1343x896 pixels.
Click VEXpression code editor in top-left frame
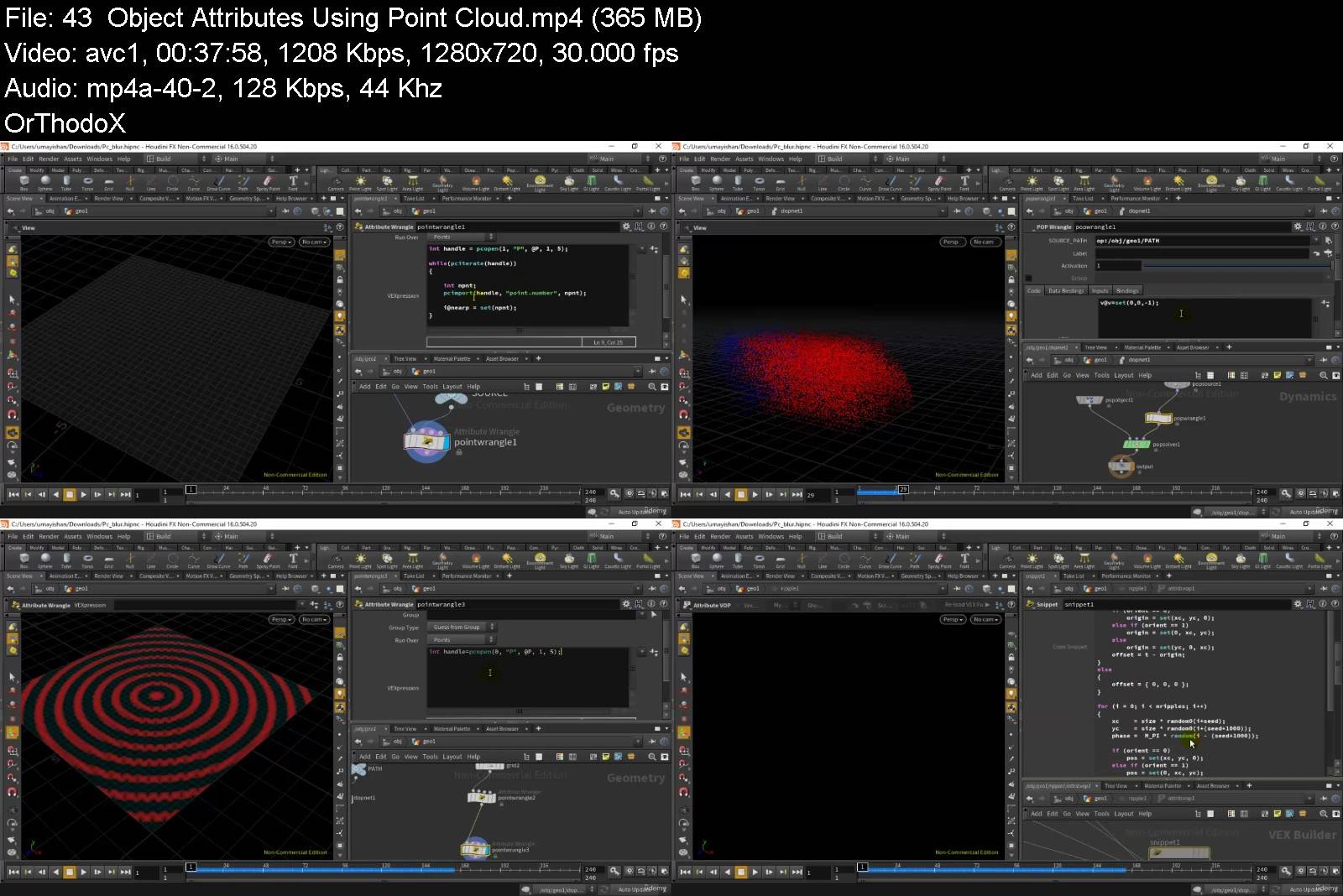click(x=528, y=285)
